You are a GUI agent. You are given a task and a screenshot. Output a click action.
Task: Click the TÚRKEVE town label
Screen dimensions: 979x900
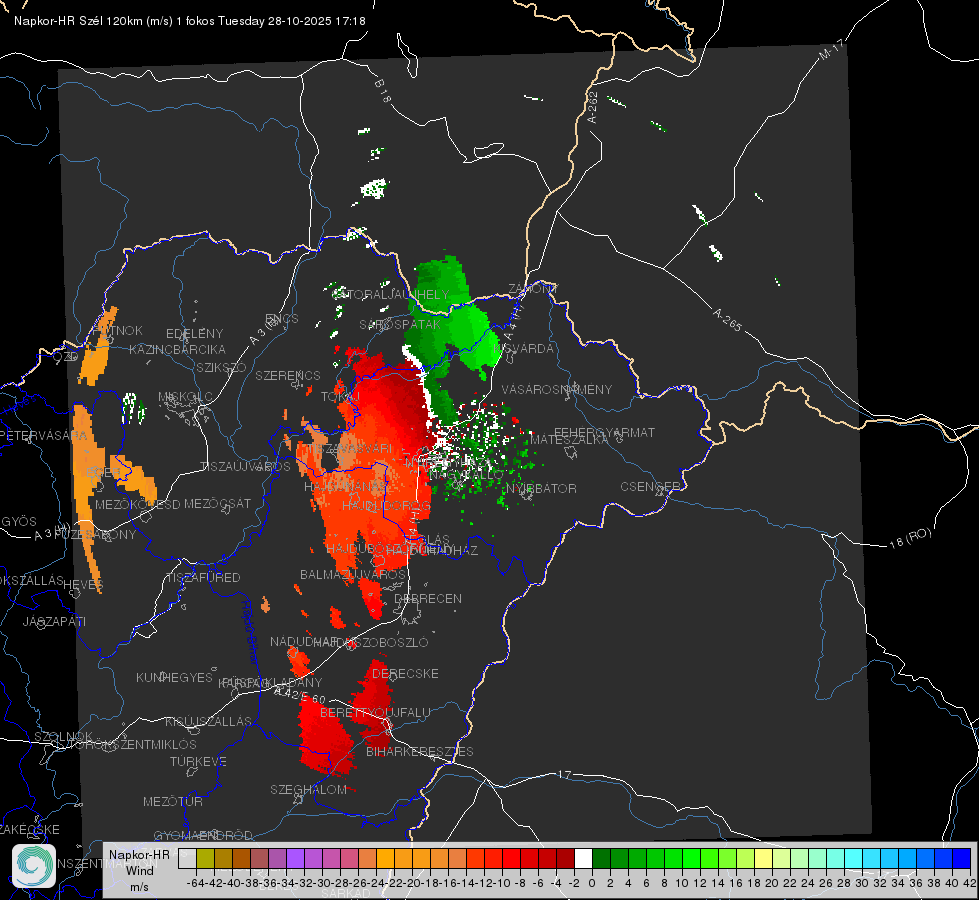(199, 761)
